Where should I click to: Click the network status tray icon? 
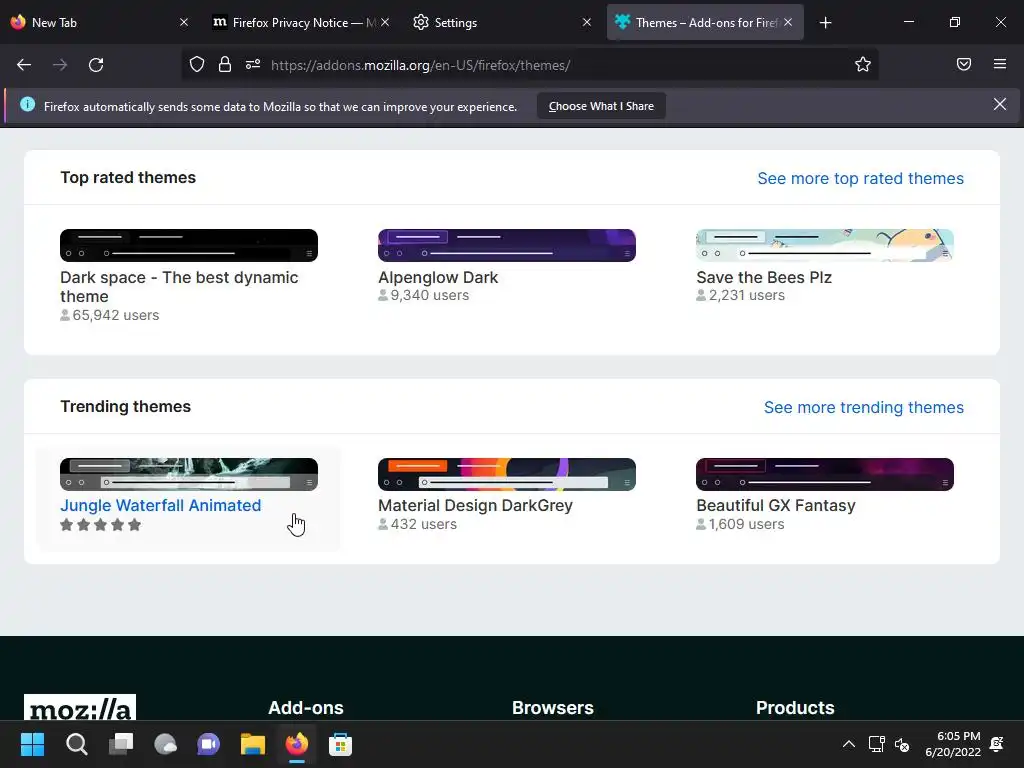click(x=876, y=744)
